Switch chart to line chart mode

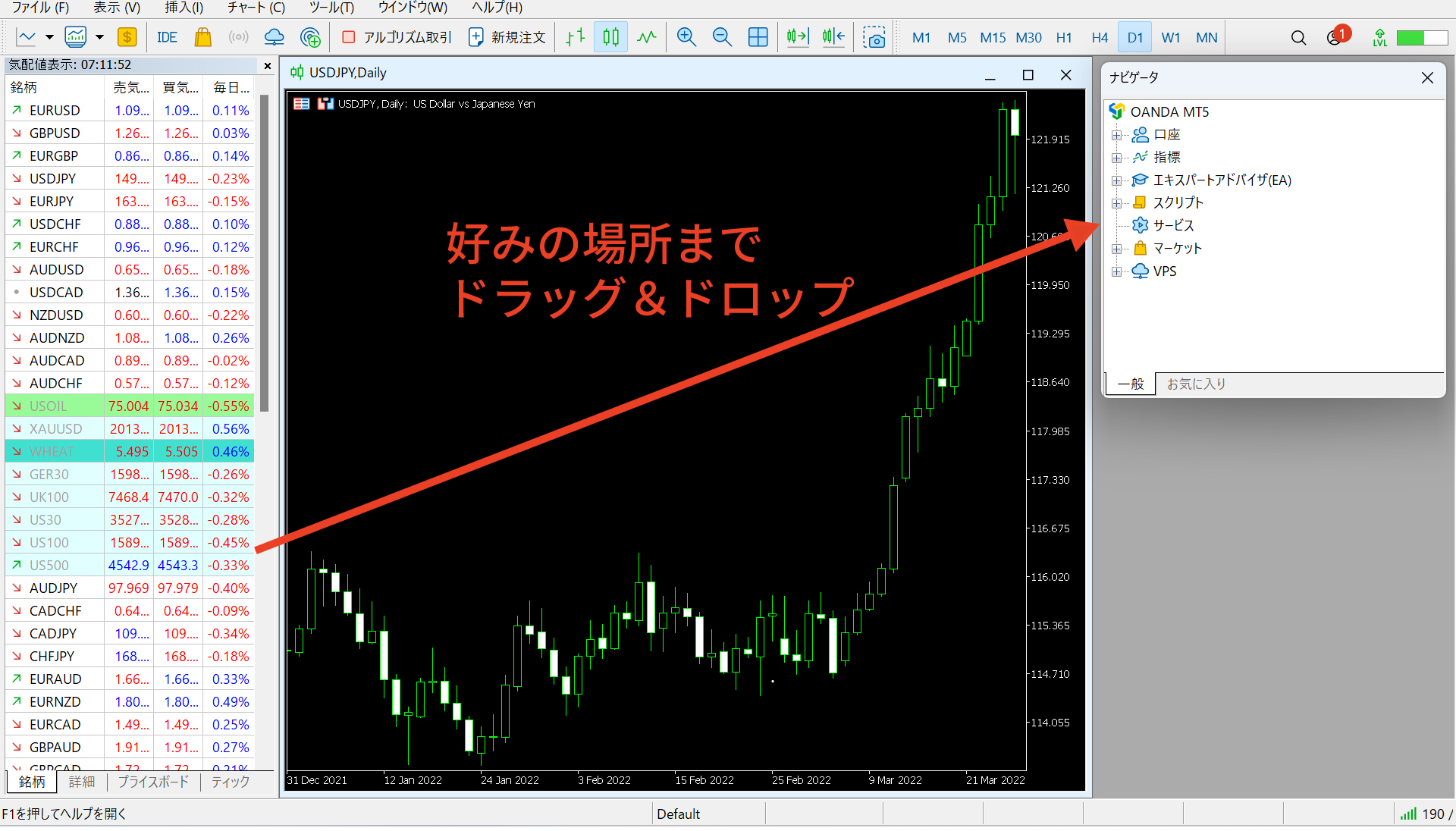tap(646, 37)
